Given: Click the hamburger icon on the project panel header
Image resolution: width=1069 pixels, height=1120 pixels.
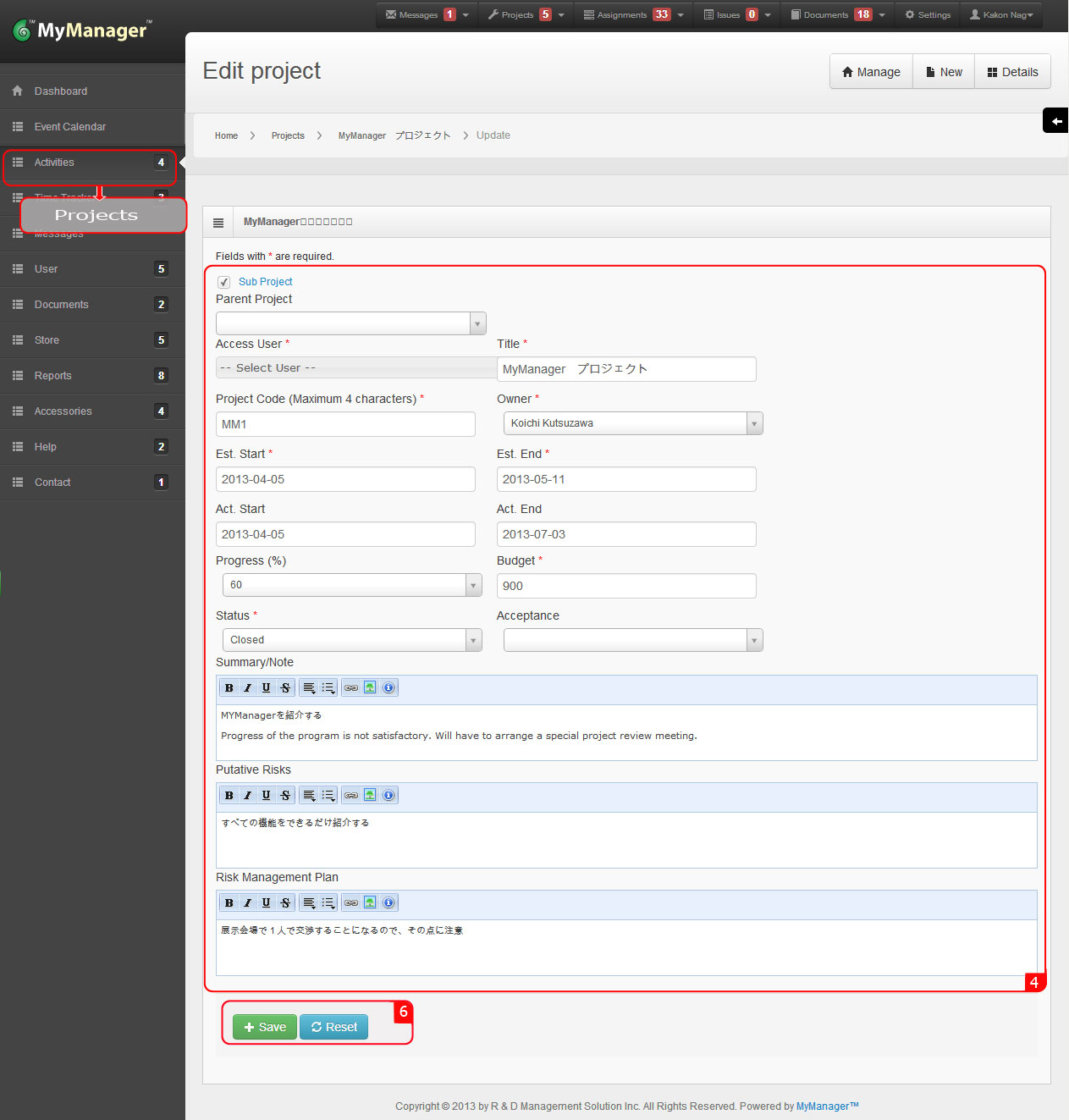Looking at the screenshot, I should click(218, 222).
